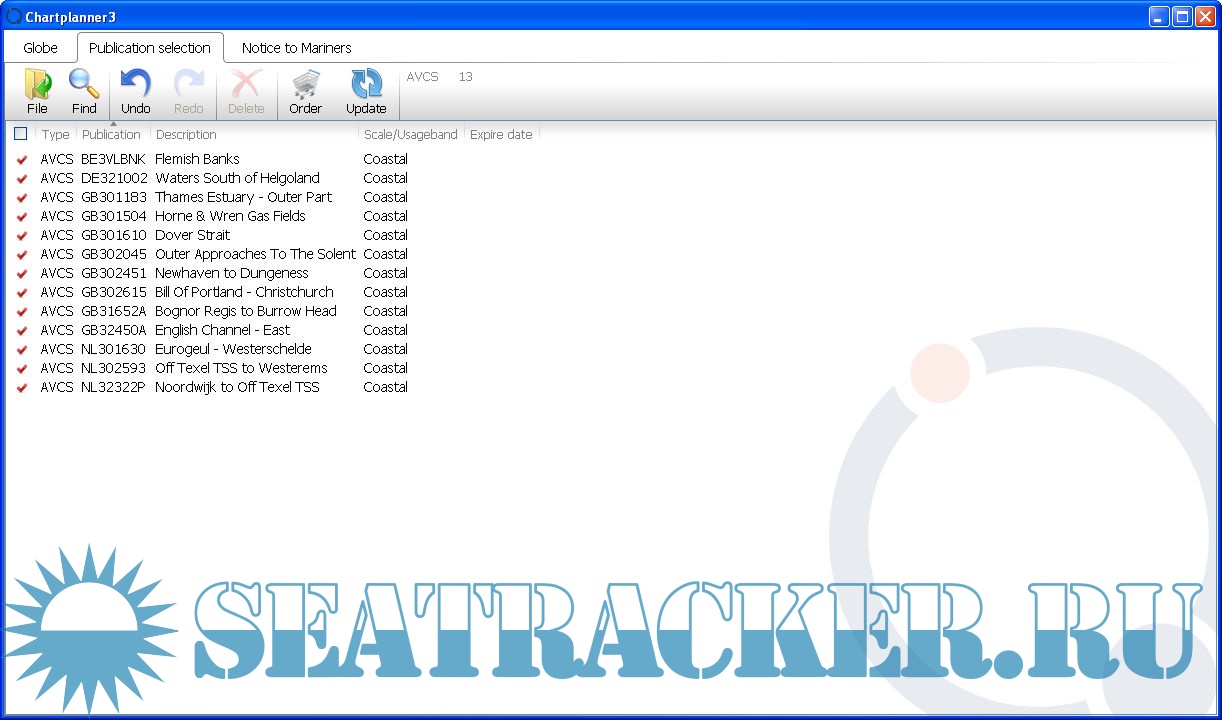
Task: Sort by the Publication column header
Action: tap(111, 135)
